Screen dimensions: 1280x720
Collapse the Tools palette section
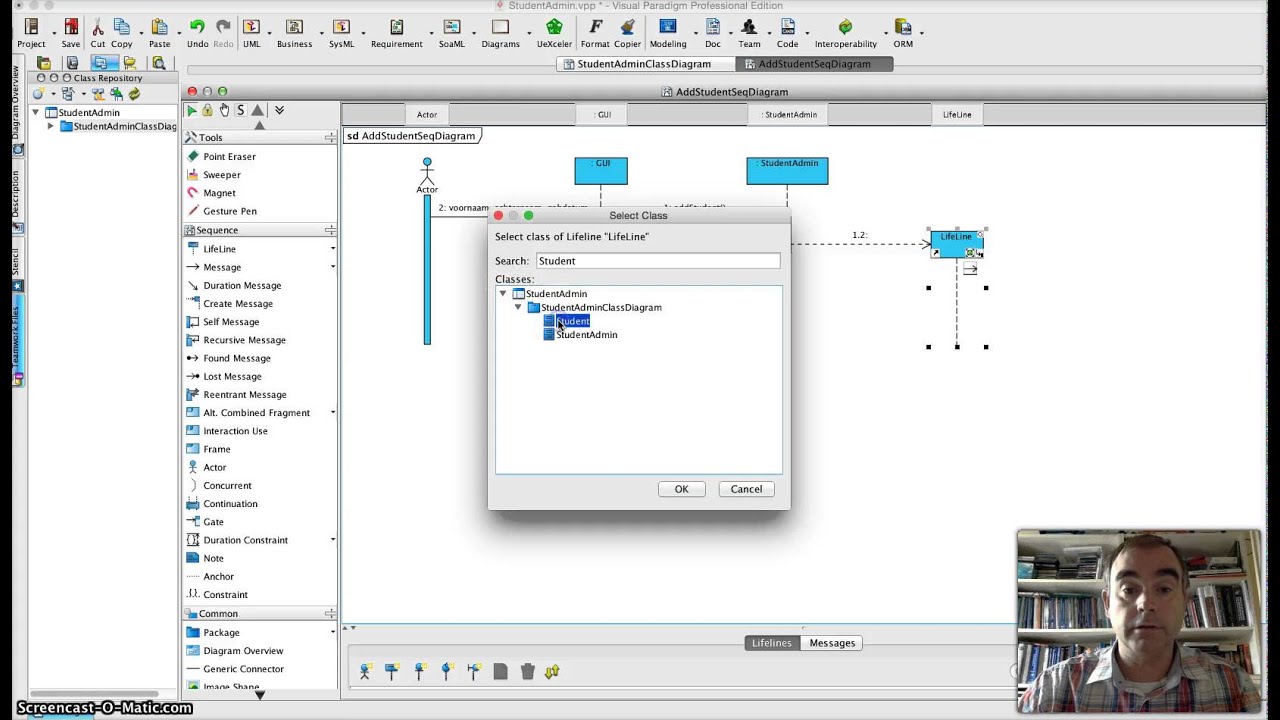pos(330,138)
